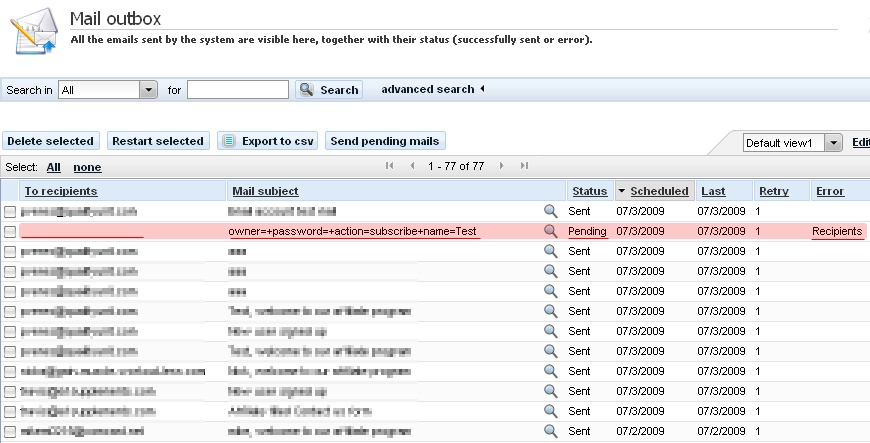Sort by Mail subject column header
Viewport: 870px width, 443px height.
pyautogui.click(x=265, y=191)
